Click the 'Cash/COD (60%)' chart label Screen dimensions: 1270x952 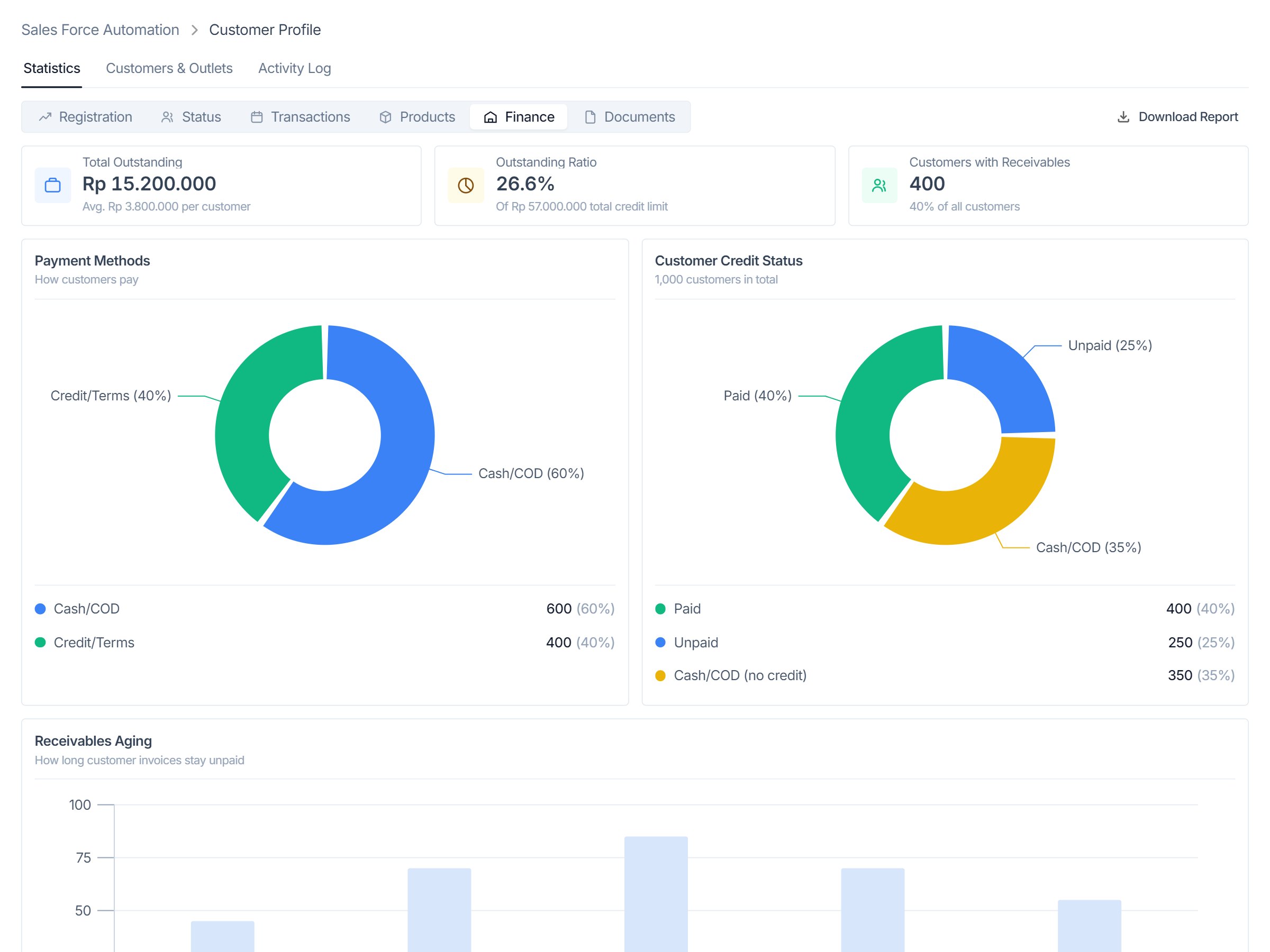click(531, 473)
